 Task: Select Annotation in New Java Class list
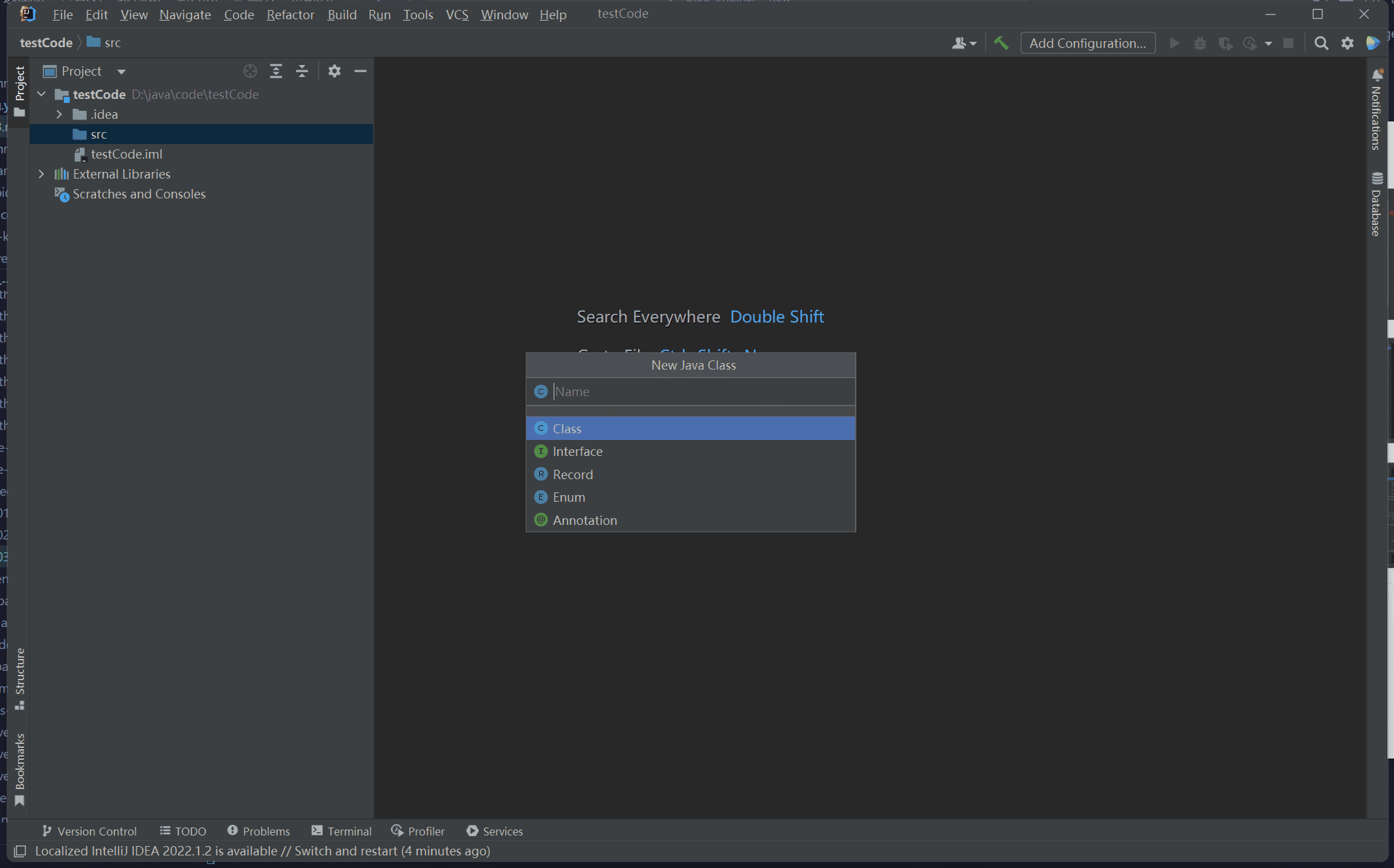[x=690, y=520]
